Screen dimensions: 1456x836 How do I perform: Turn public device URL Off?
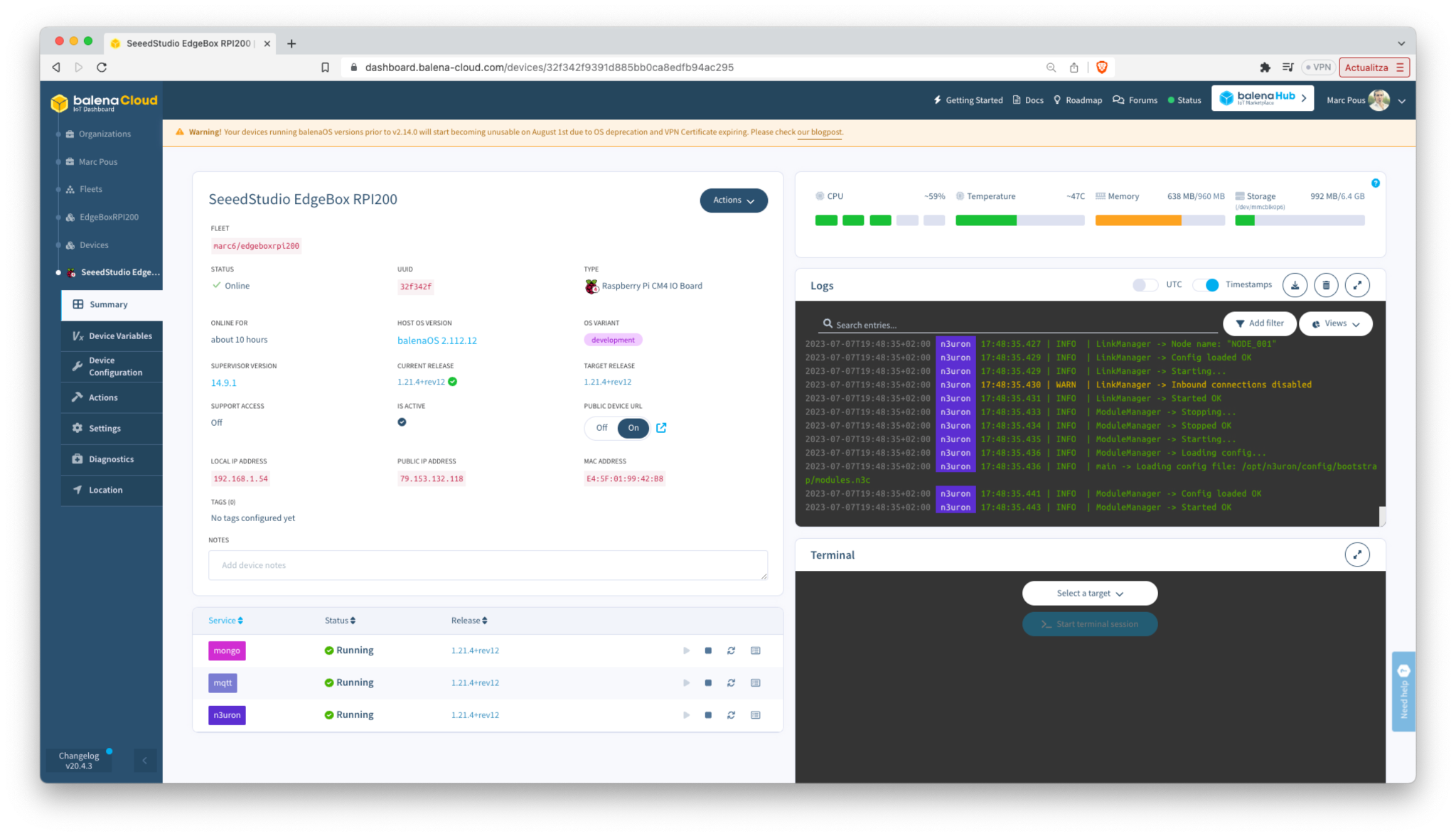click(x=601, y=427)
